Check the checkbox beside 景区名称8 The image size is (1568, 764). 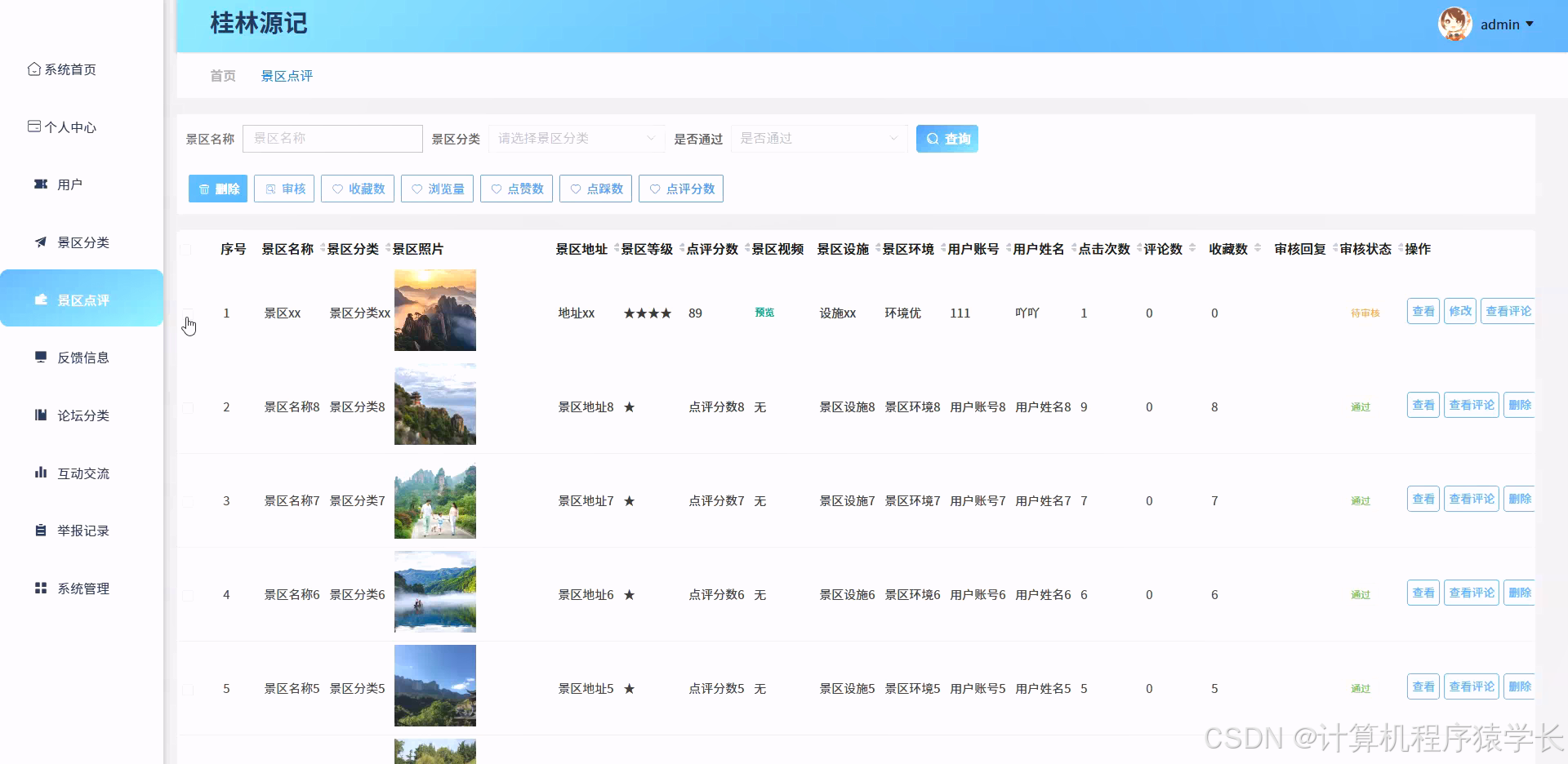click(x=187, y=408)
